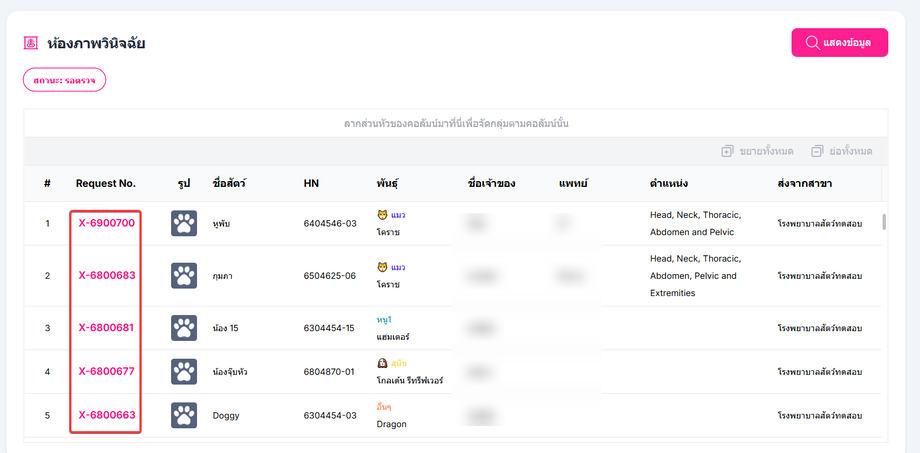920x453 pixels.
Task: Click the paw icon for น้อง 15
Action: coord(184,327)
